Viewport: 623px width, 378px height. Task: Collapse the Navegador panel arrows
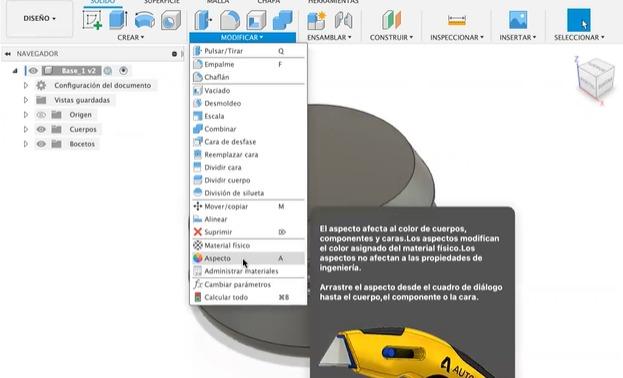[x=8, y=54]
